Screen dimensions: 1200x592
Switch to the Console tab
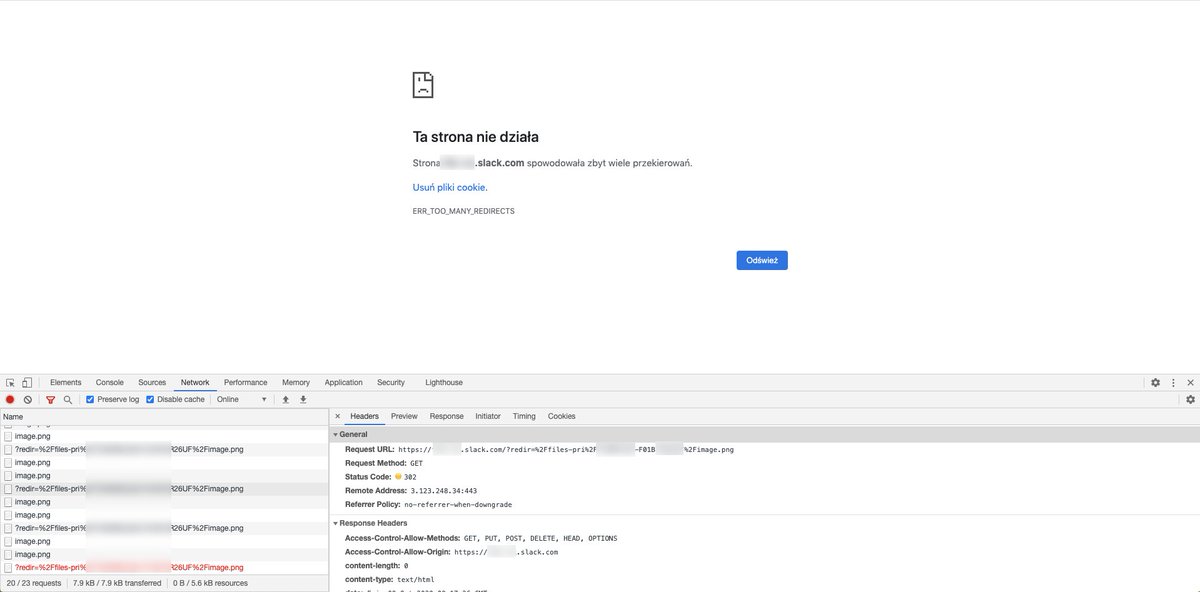pyautogui.click(x=110, y=382)
